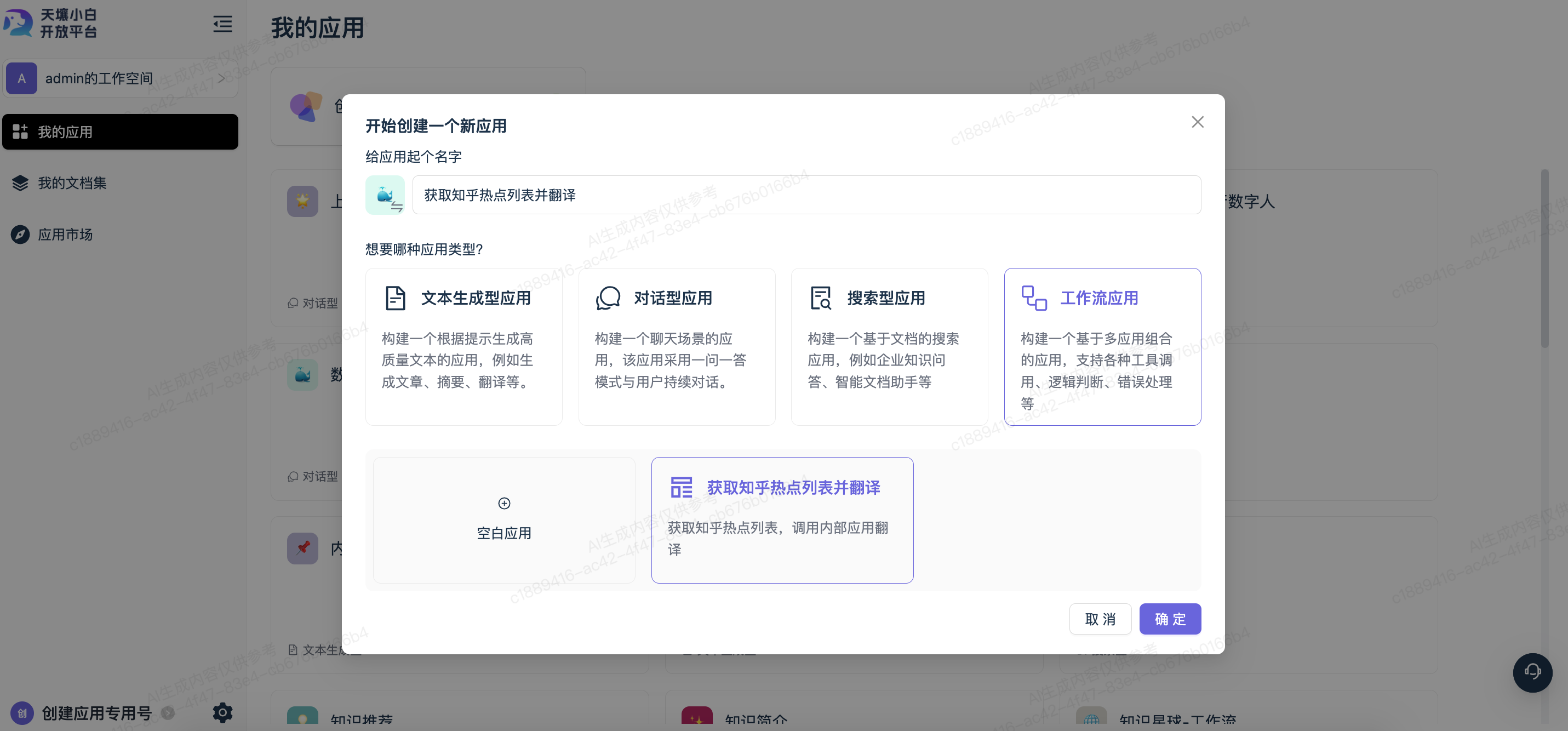Click the 应用市场 compass icon
This screenshot has height=731, width=1568.
coord(20,235)
